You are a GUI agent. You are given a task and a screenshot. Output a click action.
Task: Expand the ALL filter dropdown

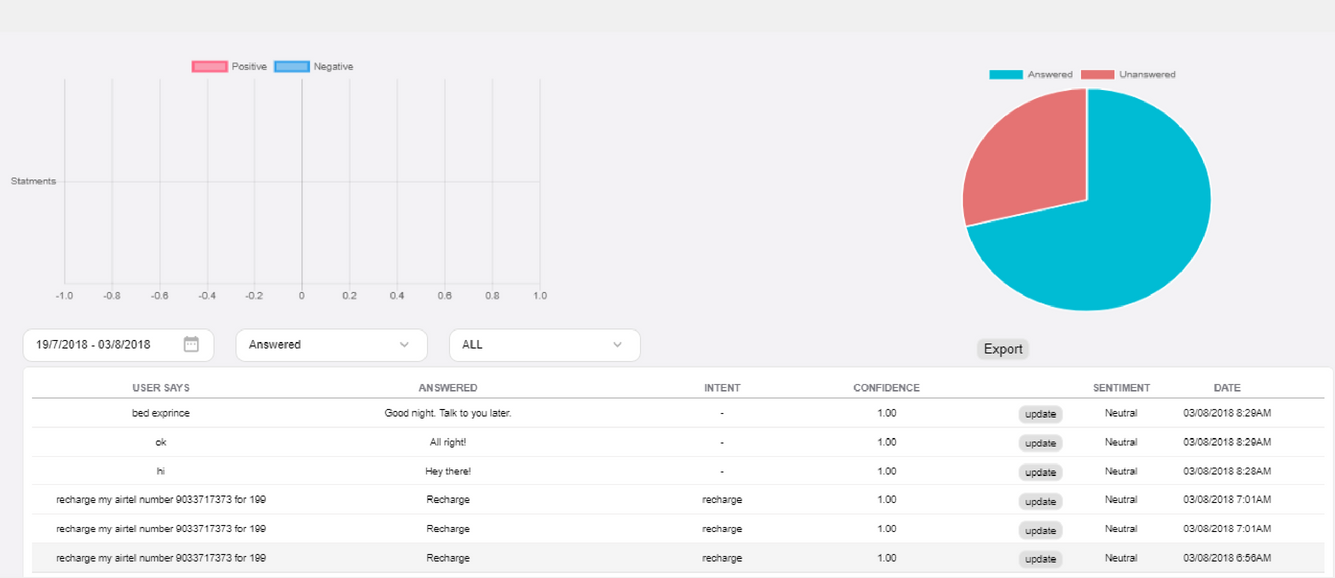(544, 345)
